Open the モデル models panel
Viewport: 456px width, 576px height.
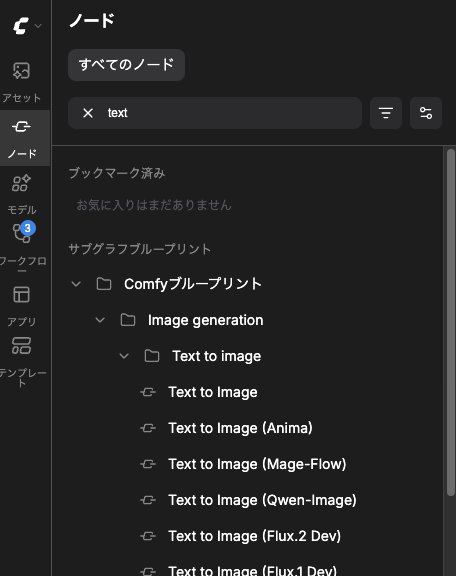pyautogui.click(x=22, y=194)
